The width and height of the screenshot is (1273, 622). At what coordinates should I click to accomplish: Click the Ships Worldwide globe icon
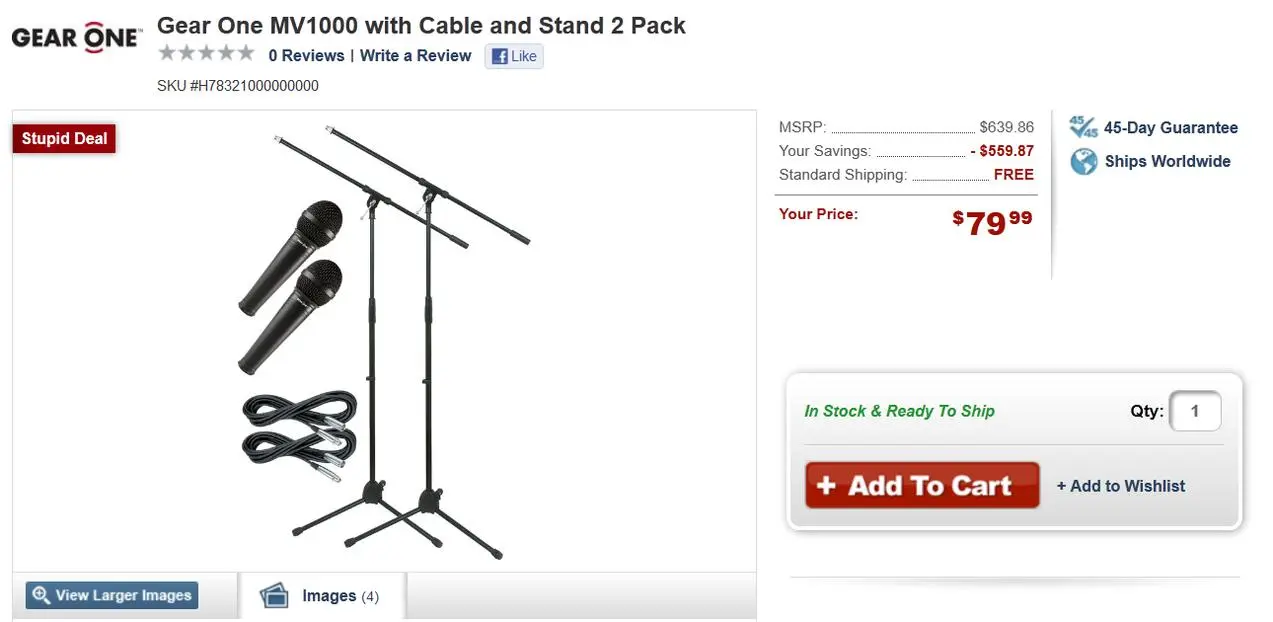(1083, 161)
